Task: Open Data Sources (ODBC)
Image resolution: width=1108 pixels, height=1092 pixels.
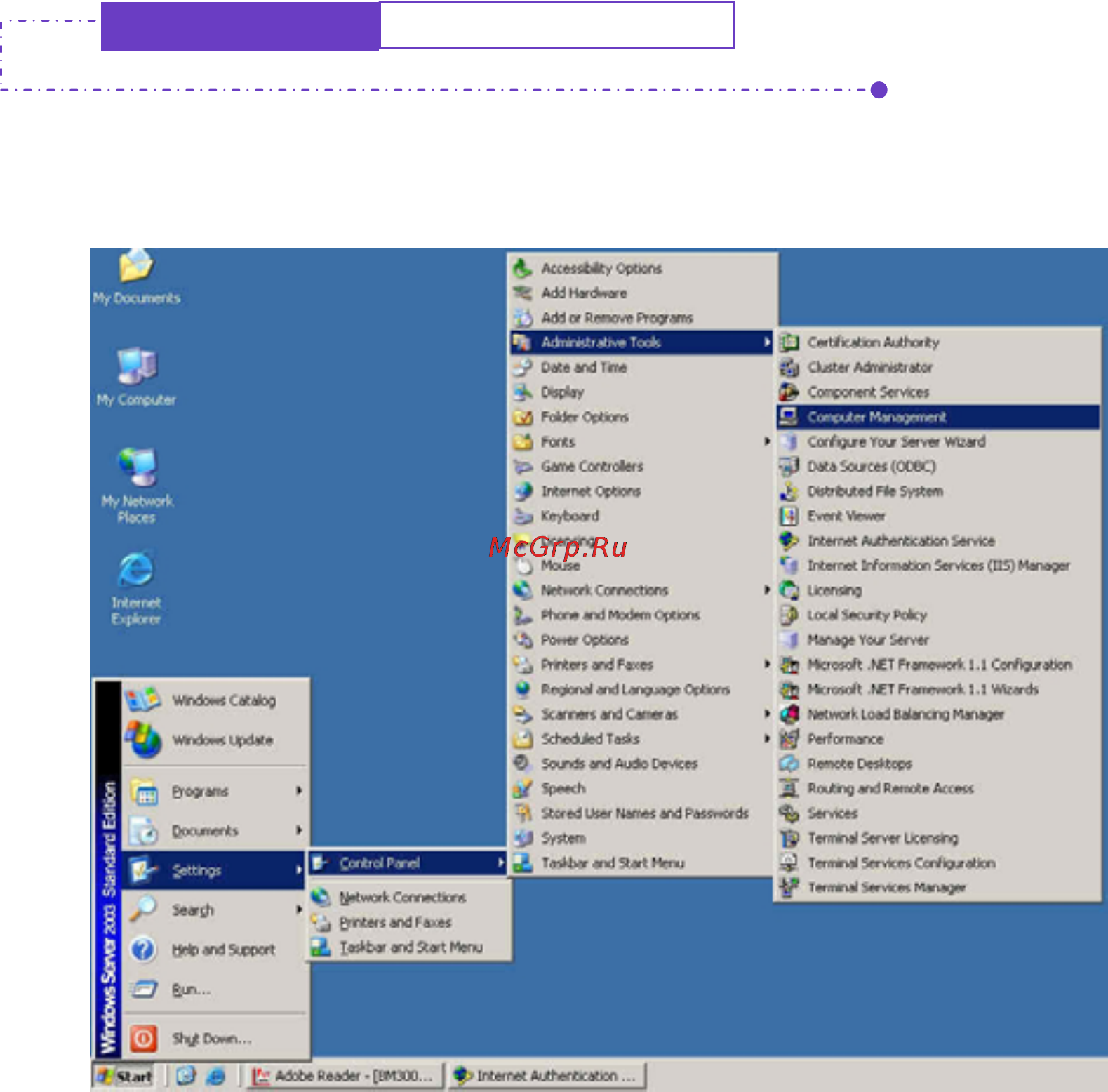Action: tap(937, 466)
